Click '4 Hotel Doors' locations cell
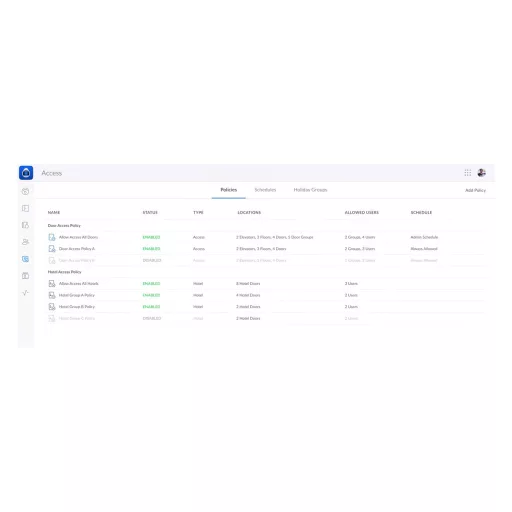Image resolution: width=512 pixels, height=512 pixels. pyautogui.click(x=248, y=295)
